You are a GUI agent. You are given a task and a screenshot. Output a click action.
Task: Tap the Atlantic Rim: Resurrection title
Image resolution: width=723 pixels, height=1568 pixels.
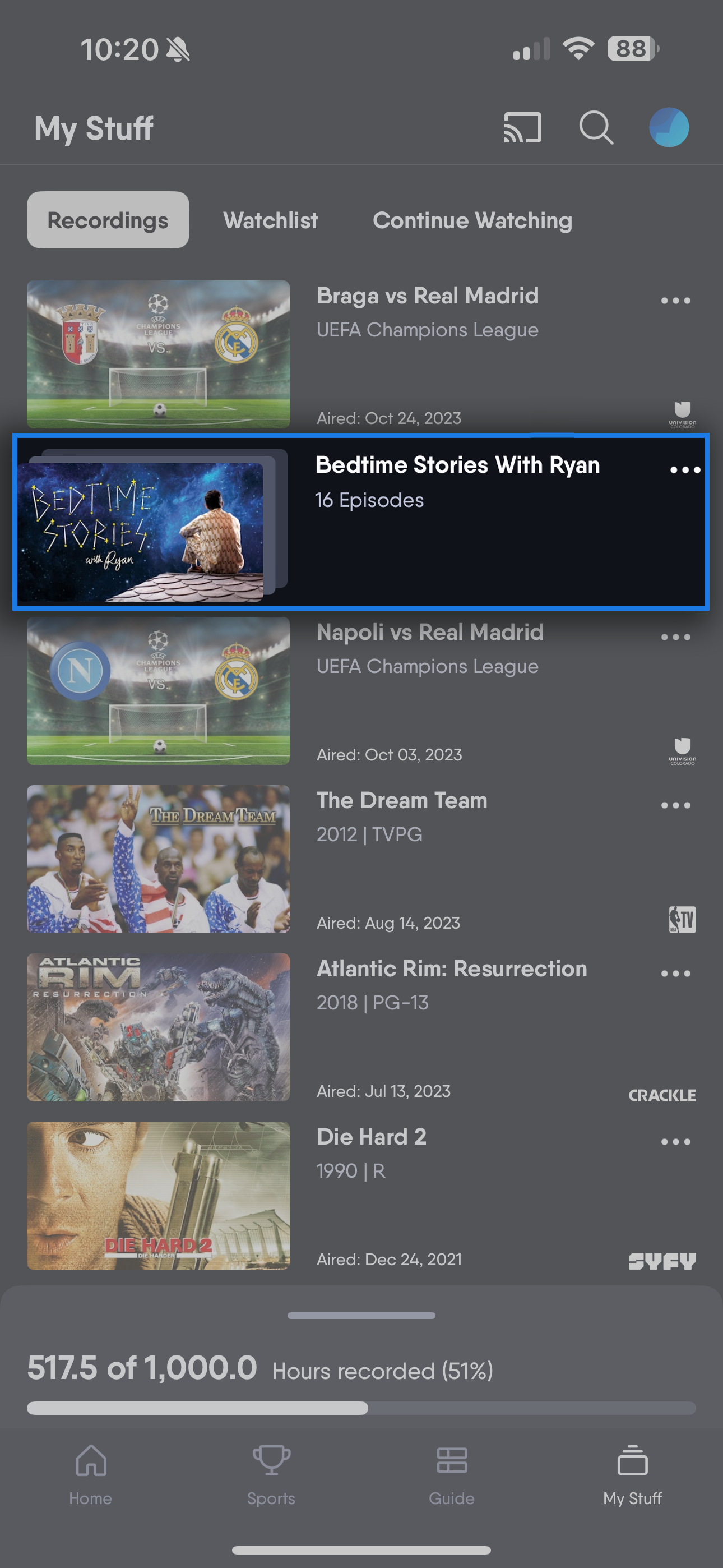tap(452, 969)
